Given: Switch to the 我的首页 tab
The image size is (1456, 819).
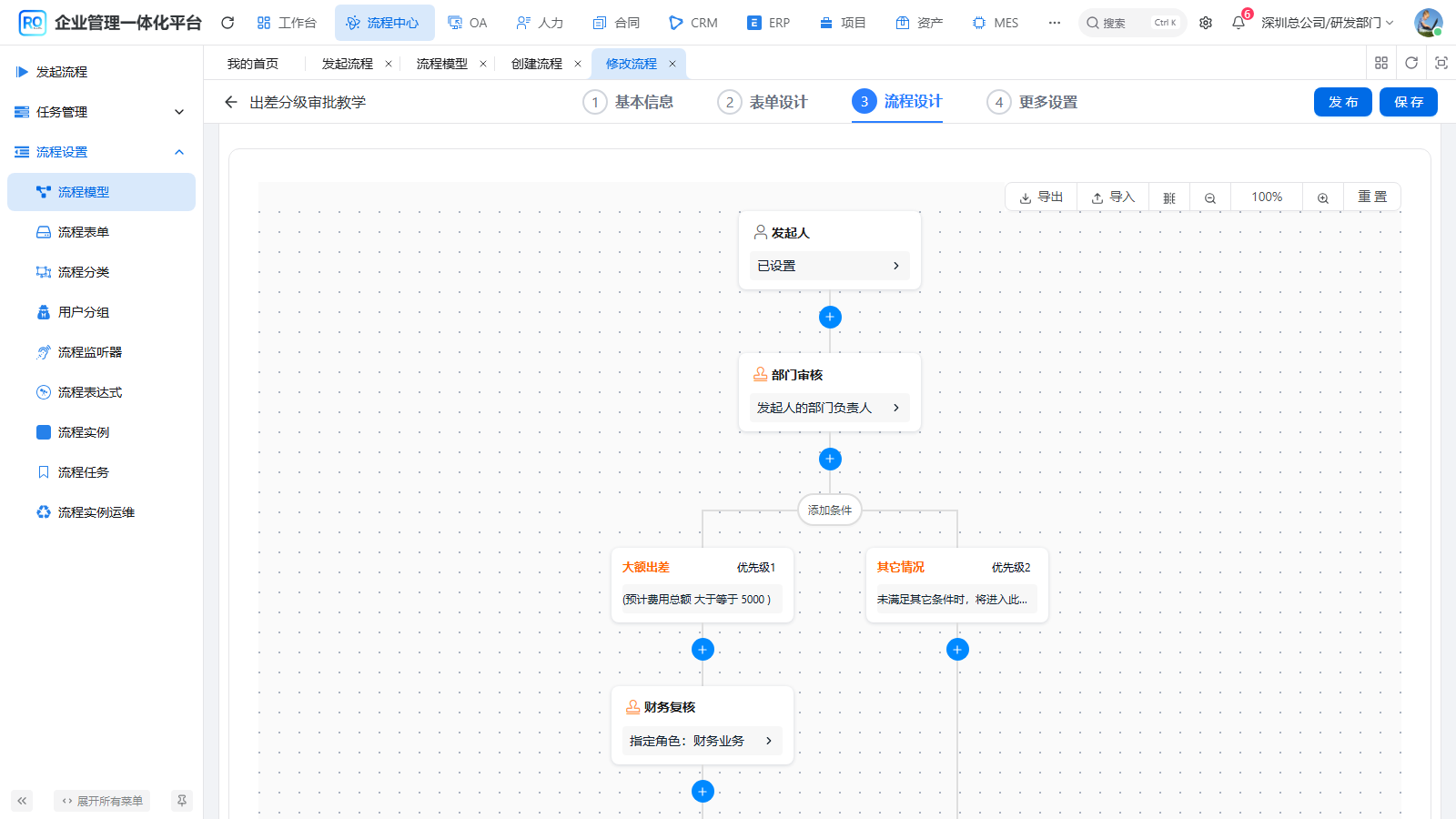Looking at the screenshot, I should [253, 64].
